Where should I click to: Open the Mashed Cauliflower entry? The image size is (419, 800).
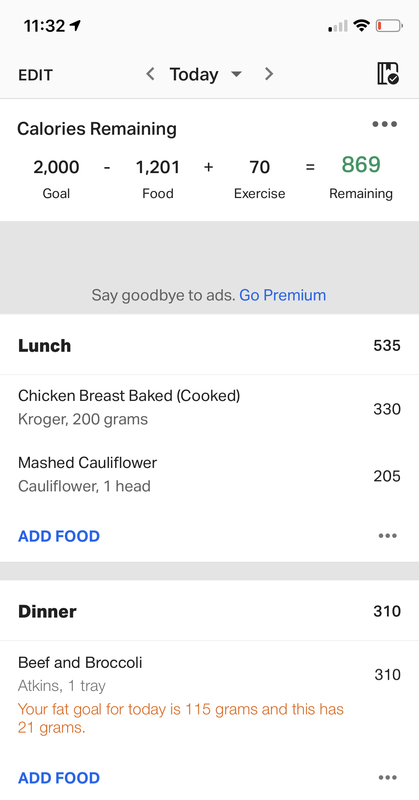(209, 474)
